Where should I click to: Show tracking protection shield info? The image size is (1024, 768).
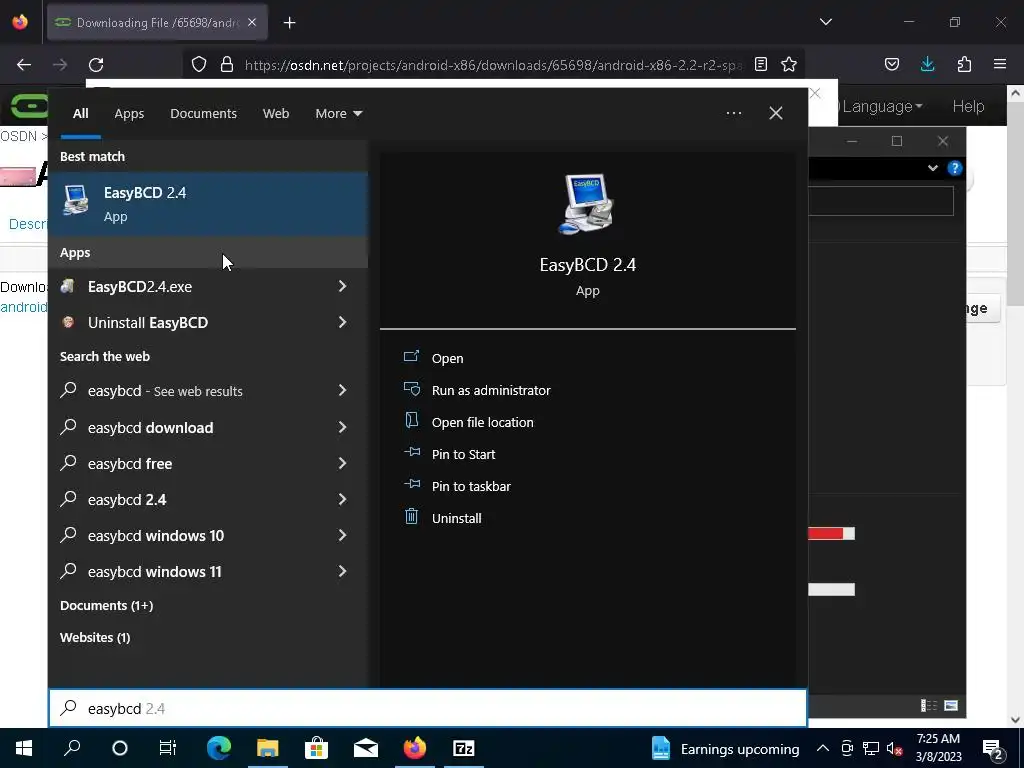[199, 65]
